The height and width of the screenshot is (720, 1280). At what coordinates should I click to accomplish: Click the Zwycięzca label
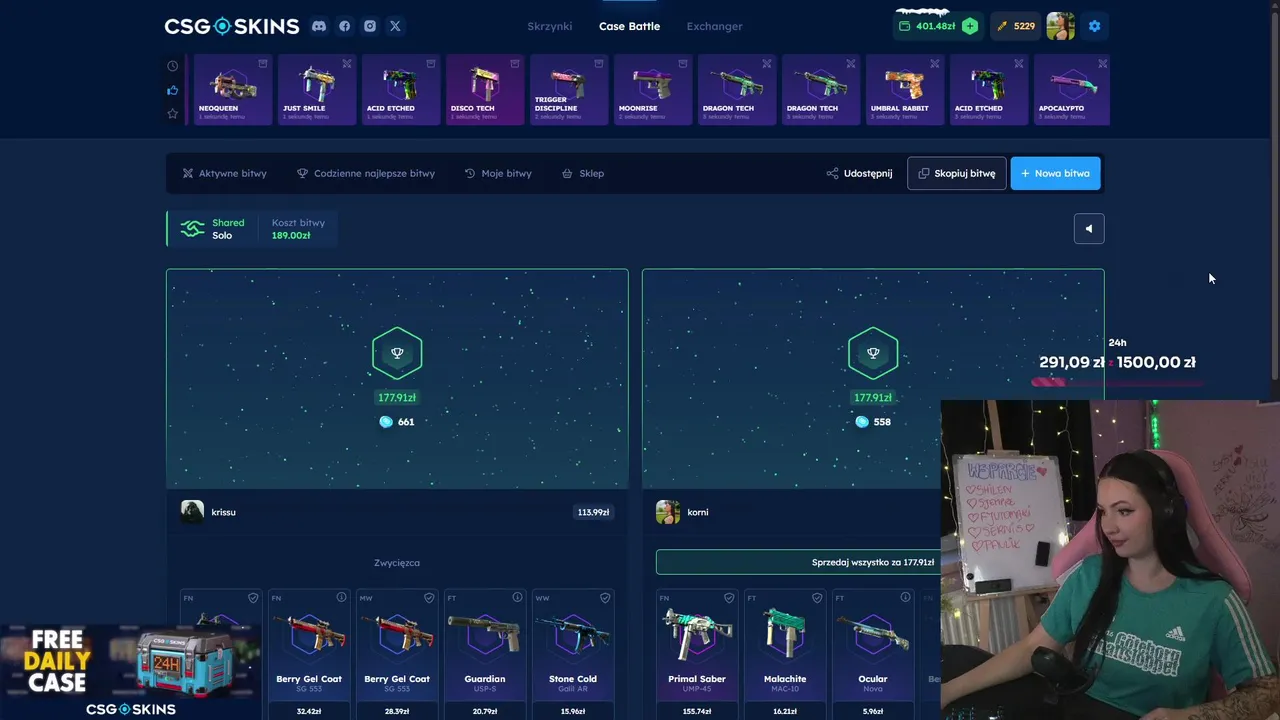pyautogui.click(x=397, y=563)
